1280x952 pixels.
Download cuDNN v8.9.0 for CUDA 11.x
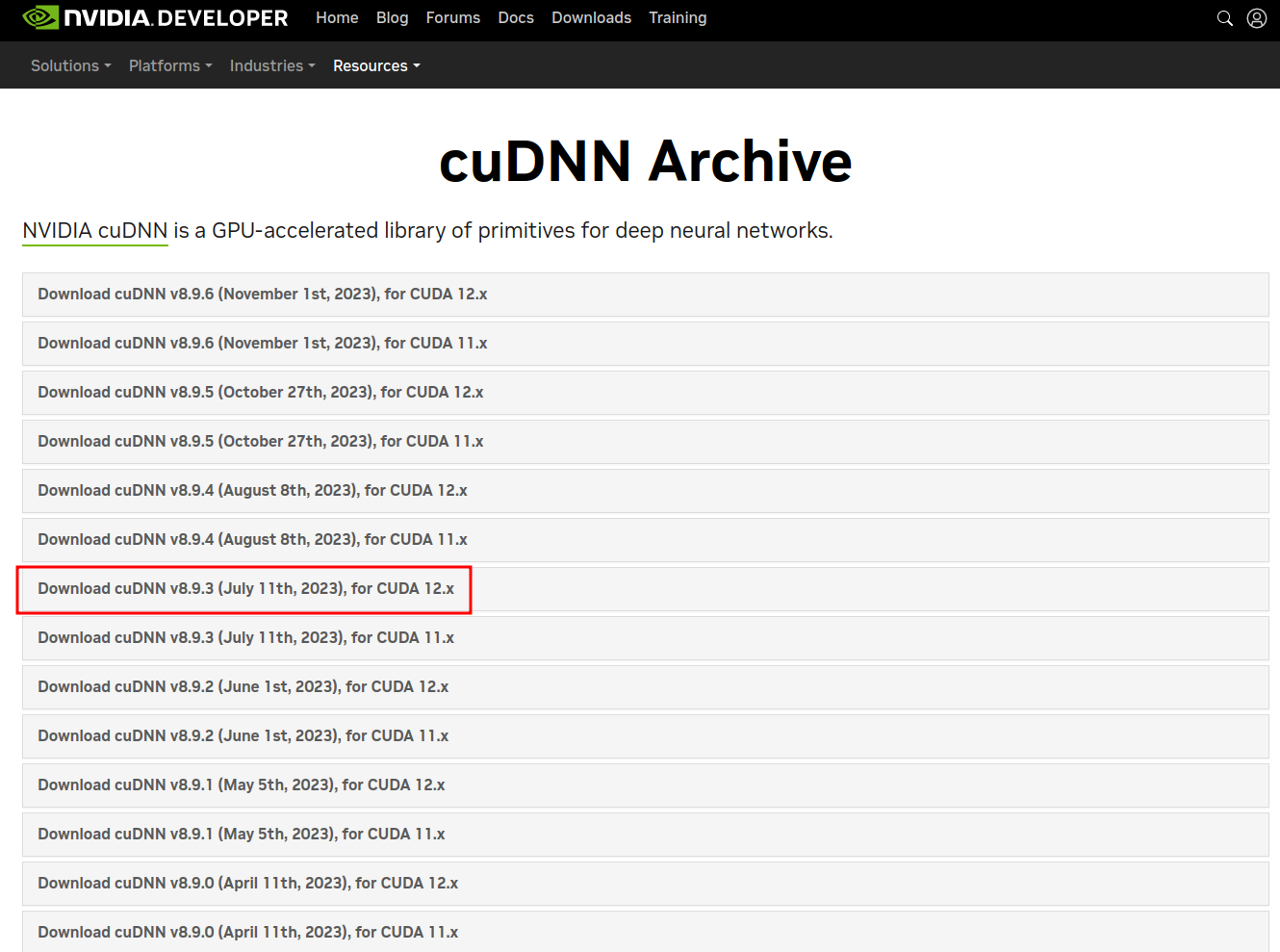click(x=247, y=932)
